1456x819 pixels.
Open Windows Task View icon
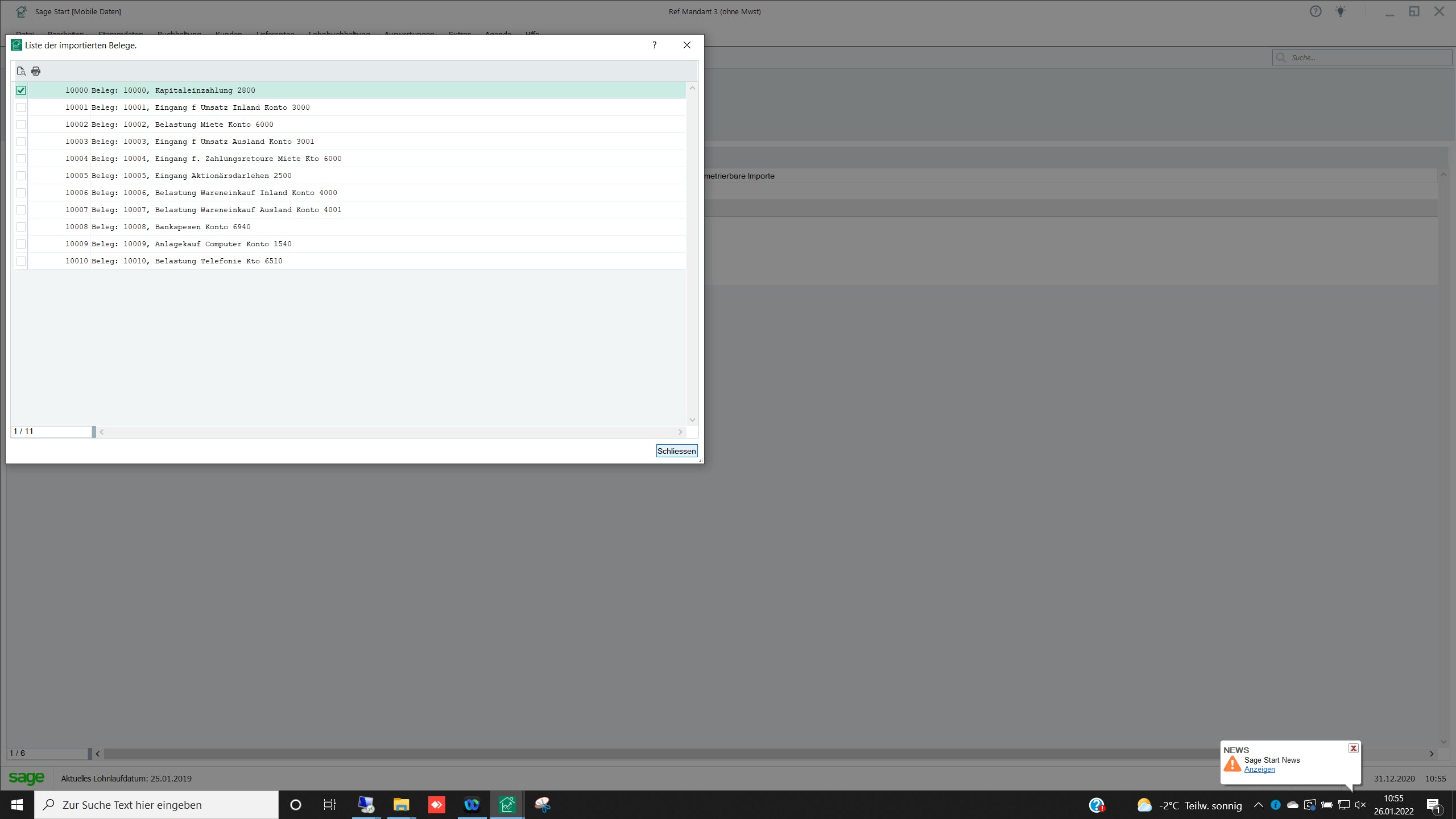(x=330, y=805)
